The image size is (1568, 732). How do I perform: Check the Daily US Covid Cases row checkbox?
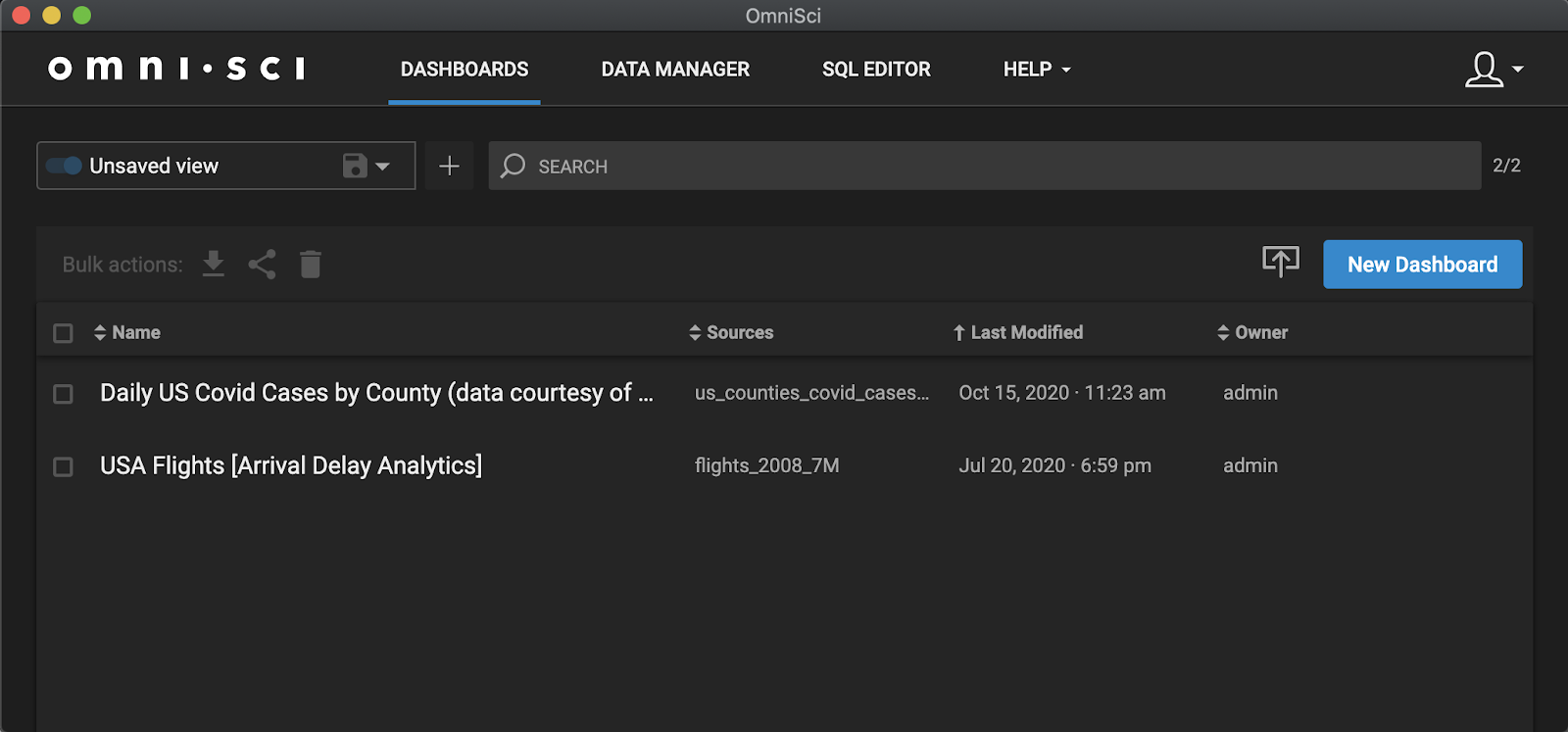[63, 394]
